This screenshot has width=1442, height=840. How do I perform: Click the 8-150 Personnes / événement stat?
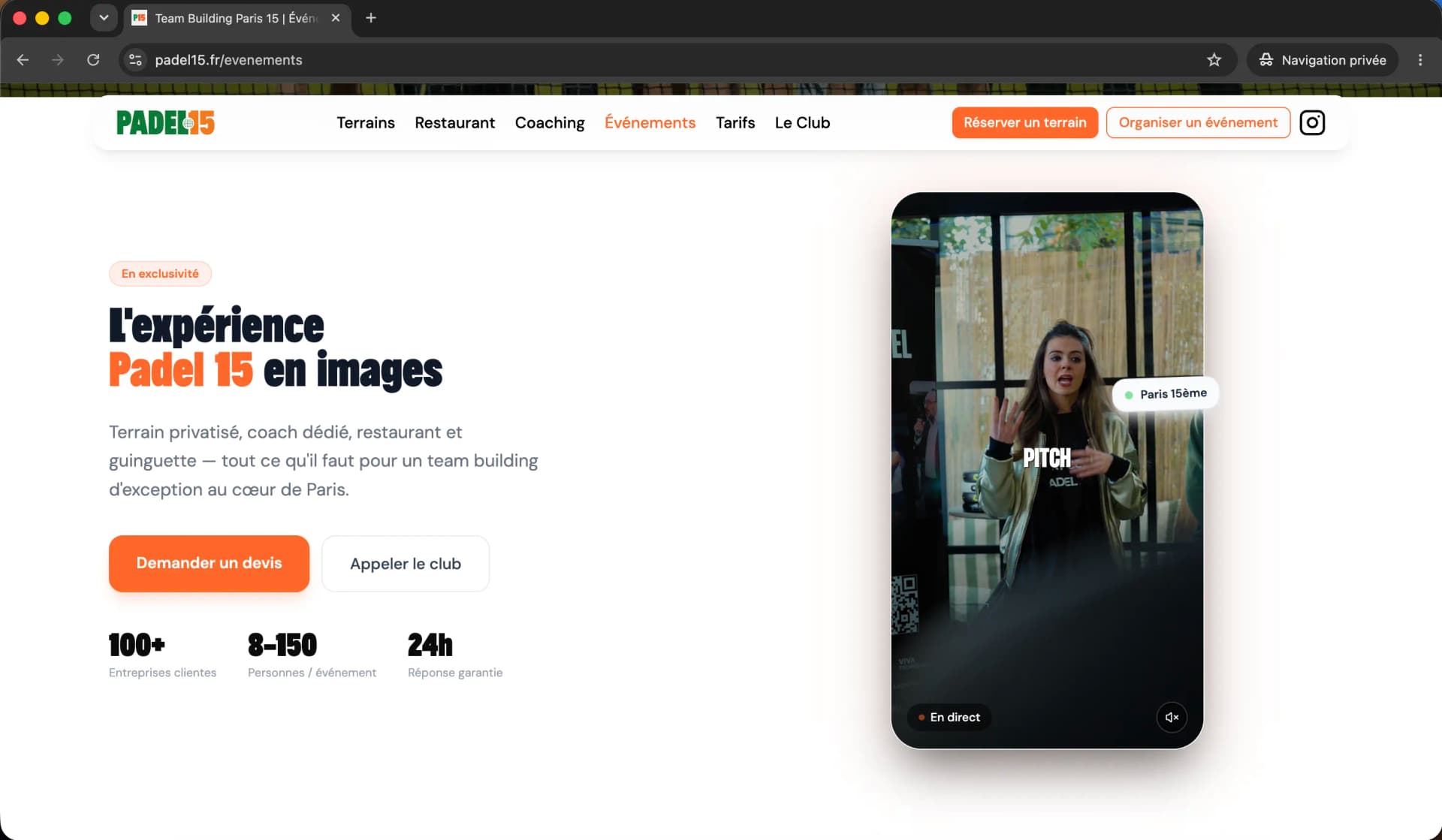(312, 655)
